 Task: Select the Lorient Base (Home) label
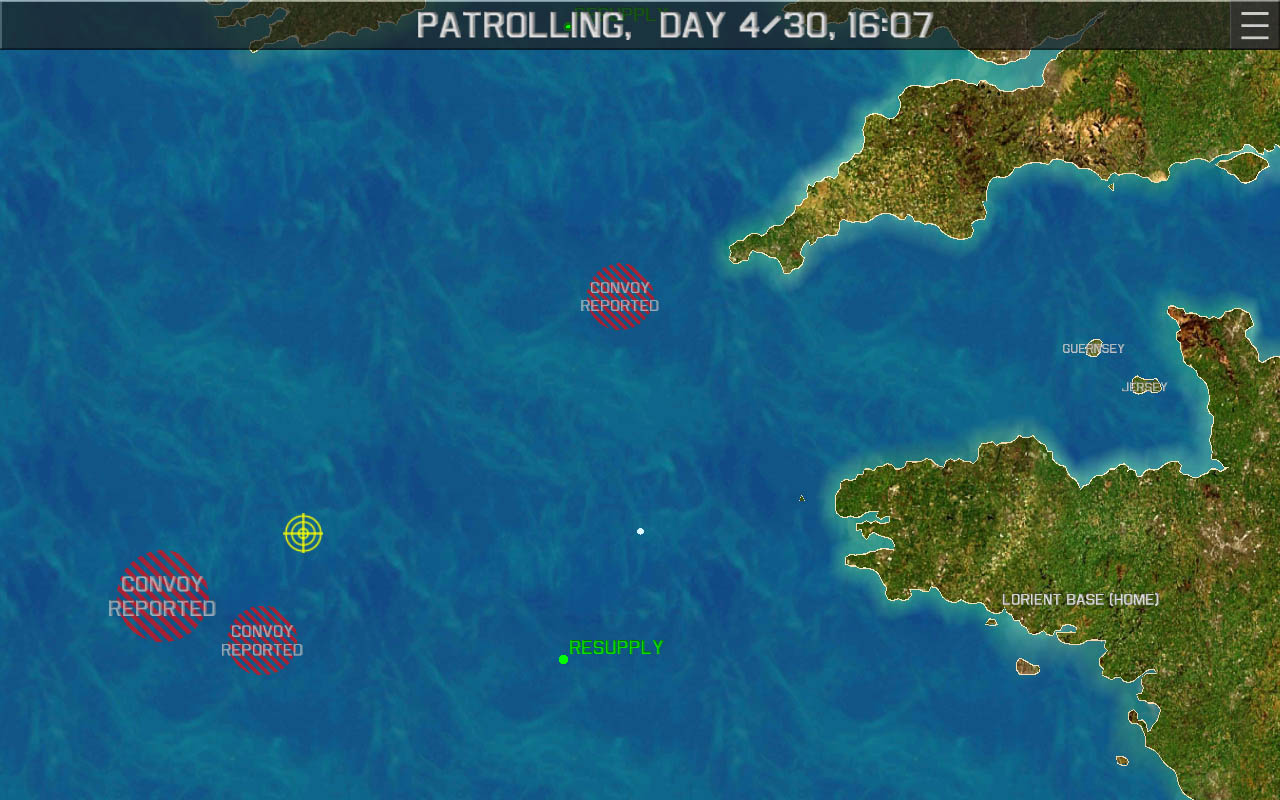[1080, 600]
